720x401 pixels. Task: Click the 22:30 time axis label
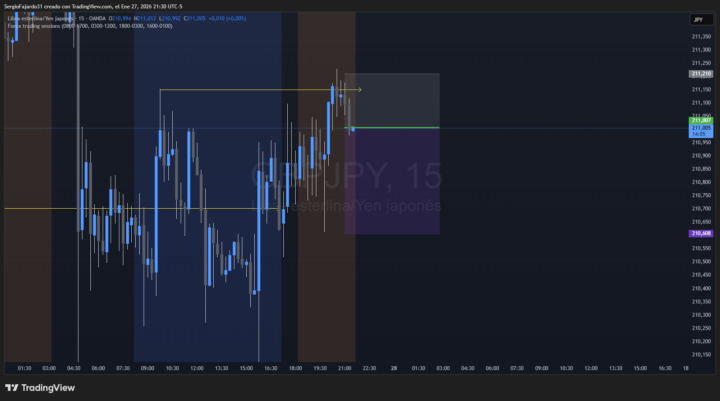tap(369, 368)
